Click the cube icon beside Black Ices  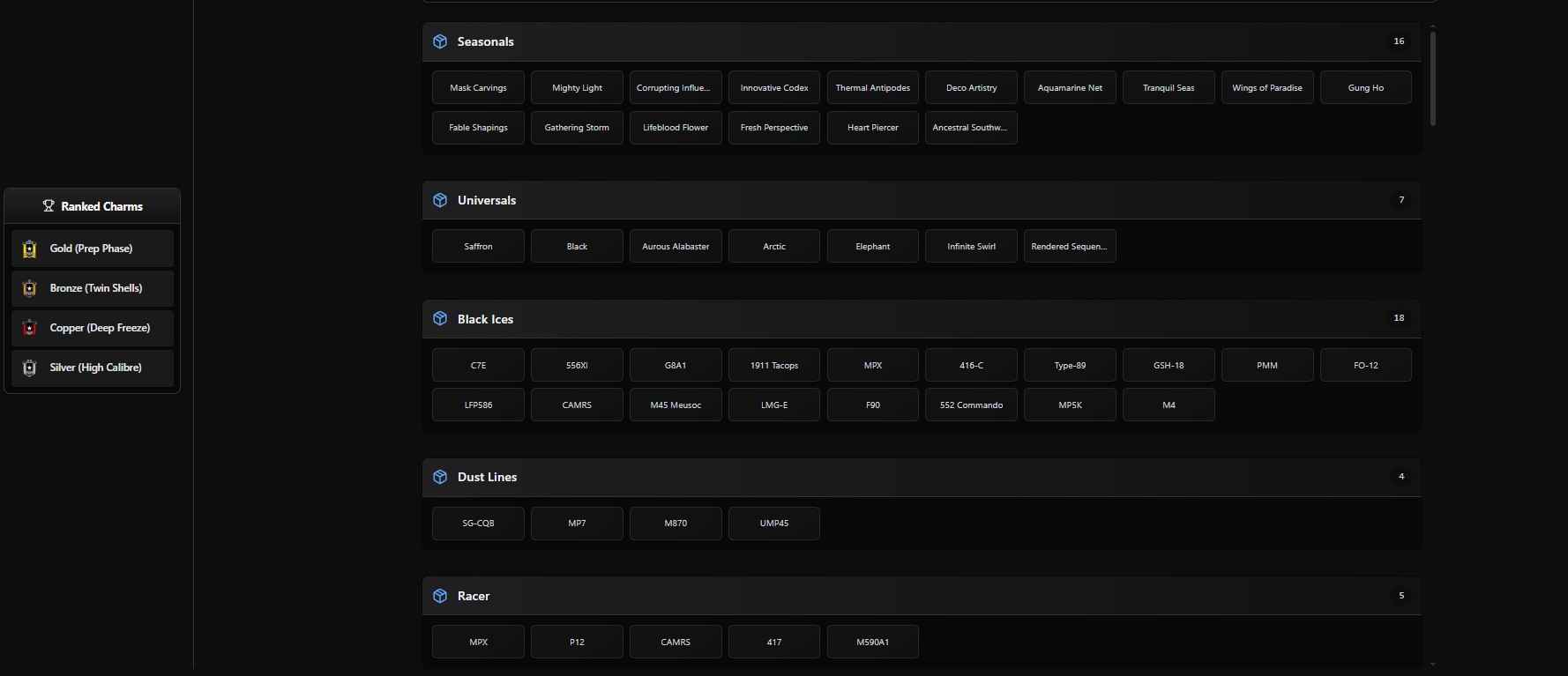(440, 318)
